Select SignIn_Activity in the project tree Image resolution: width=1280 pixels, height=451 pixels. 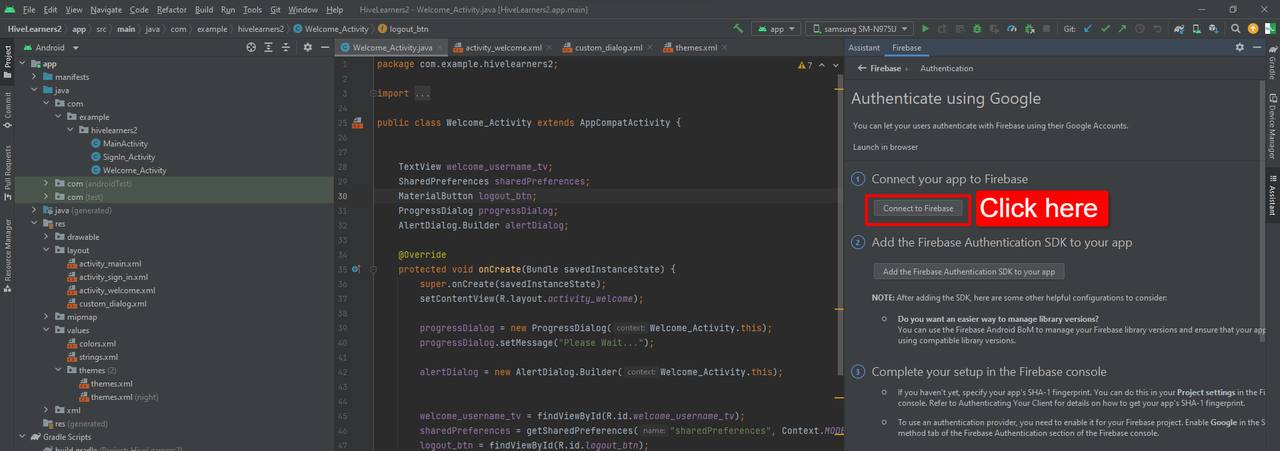[128, 157]
